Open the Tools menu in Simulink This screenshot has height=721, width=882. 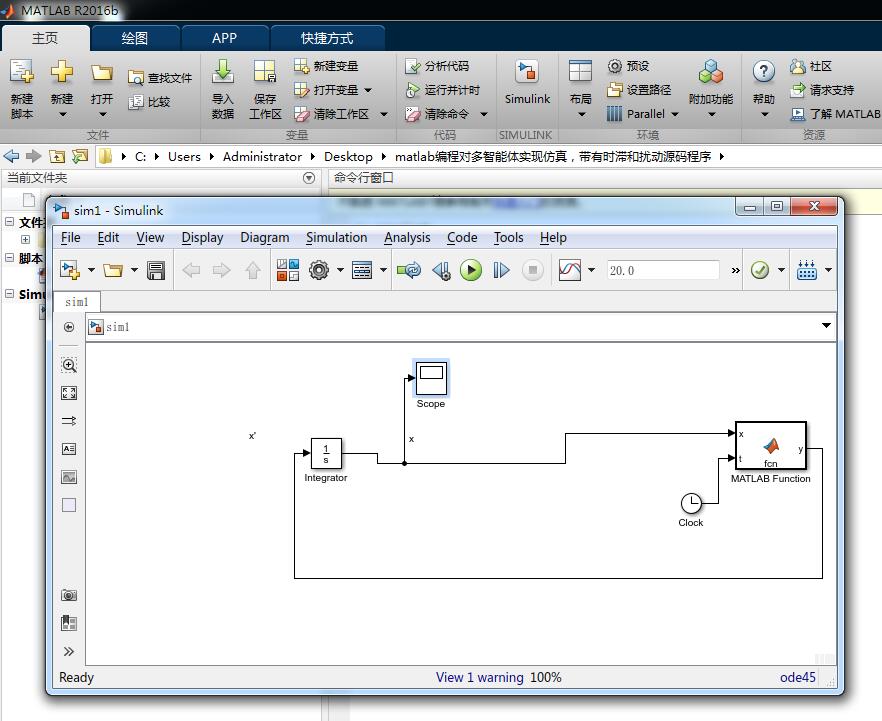508,238
